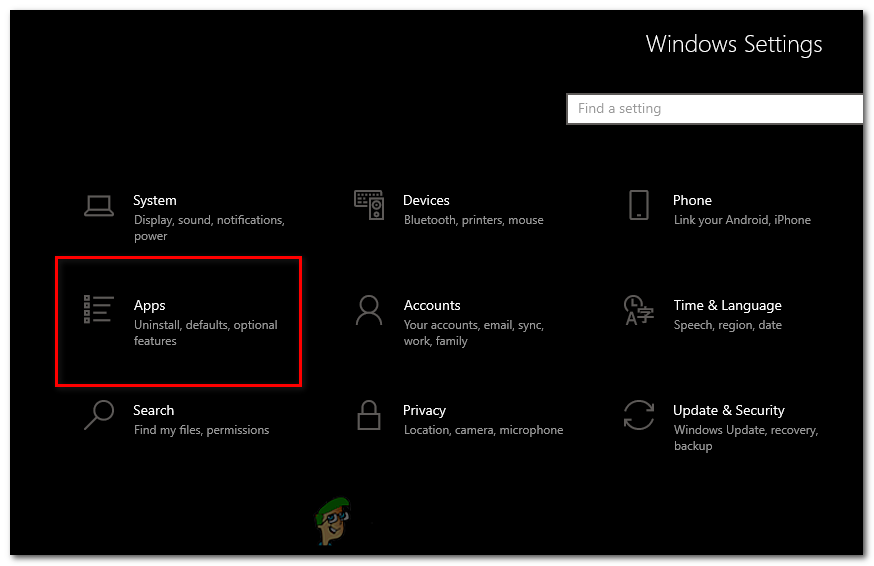Click the Update & Security sync icon
This screenshot has height=566, width=874.
pos(639,415)
